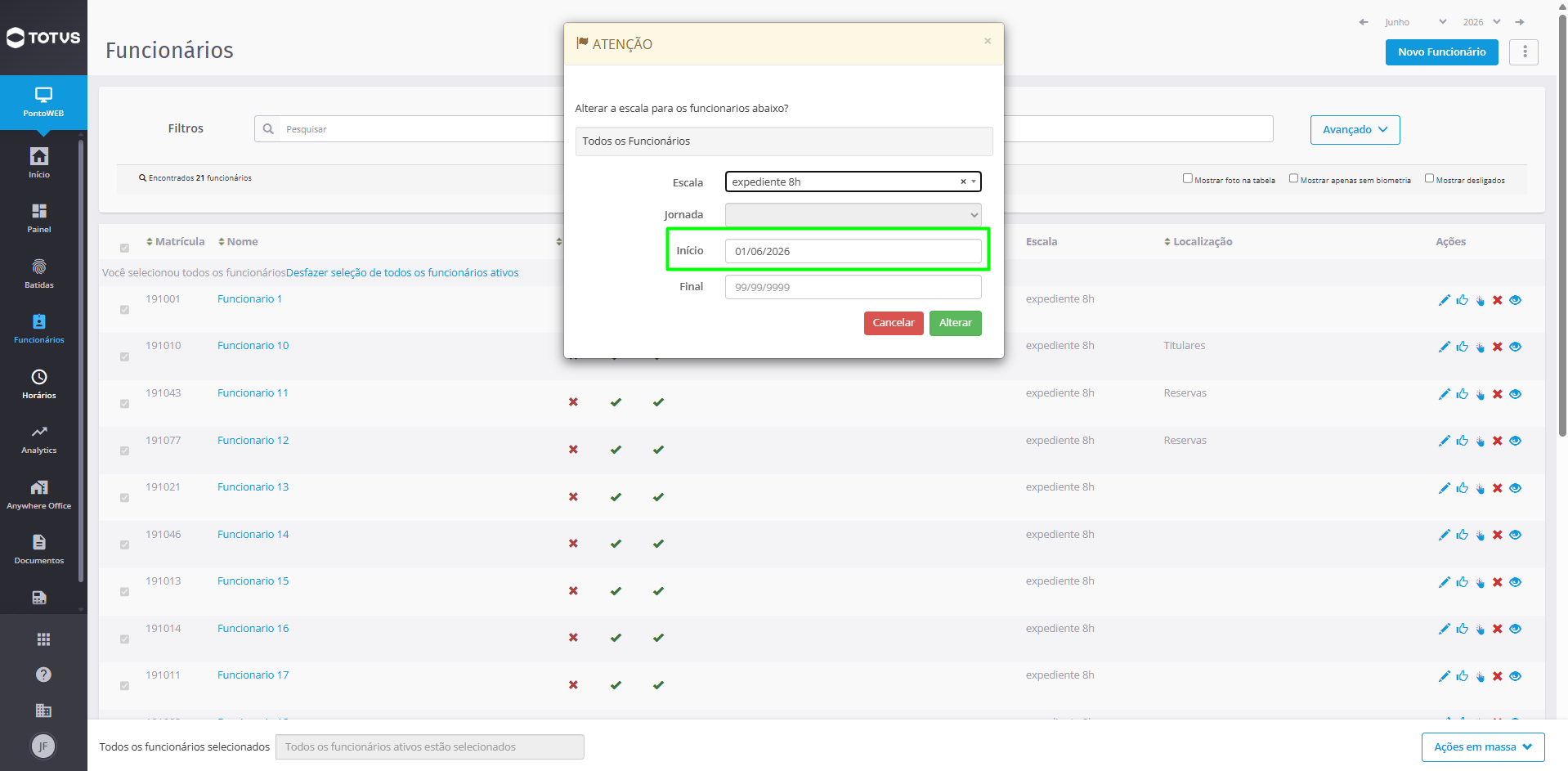
Task: Click the Cancelar button
Action: [x=894, y=323]
